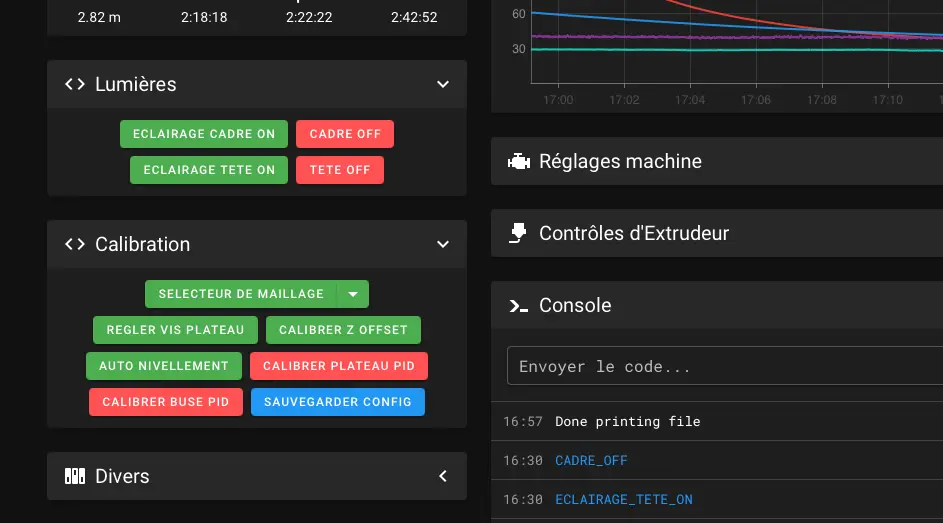The height and width of the screenshot is (523, 943).
Task: Click the SAUVEGARDER CONFIG button
Action: pos(338,402)
